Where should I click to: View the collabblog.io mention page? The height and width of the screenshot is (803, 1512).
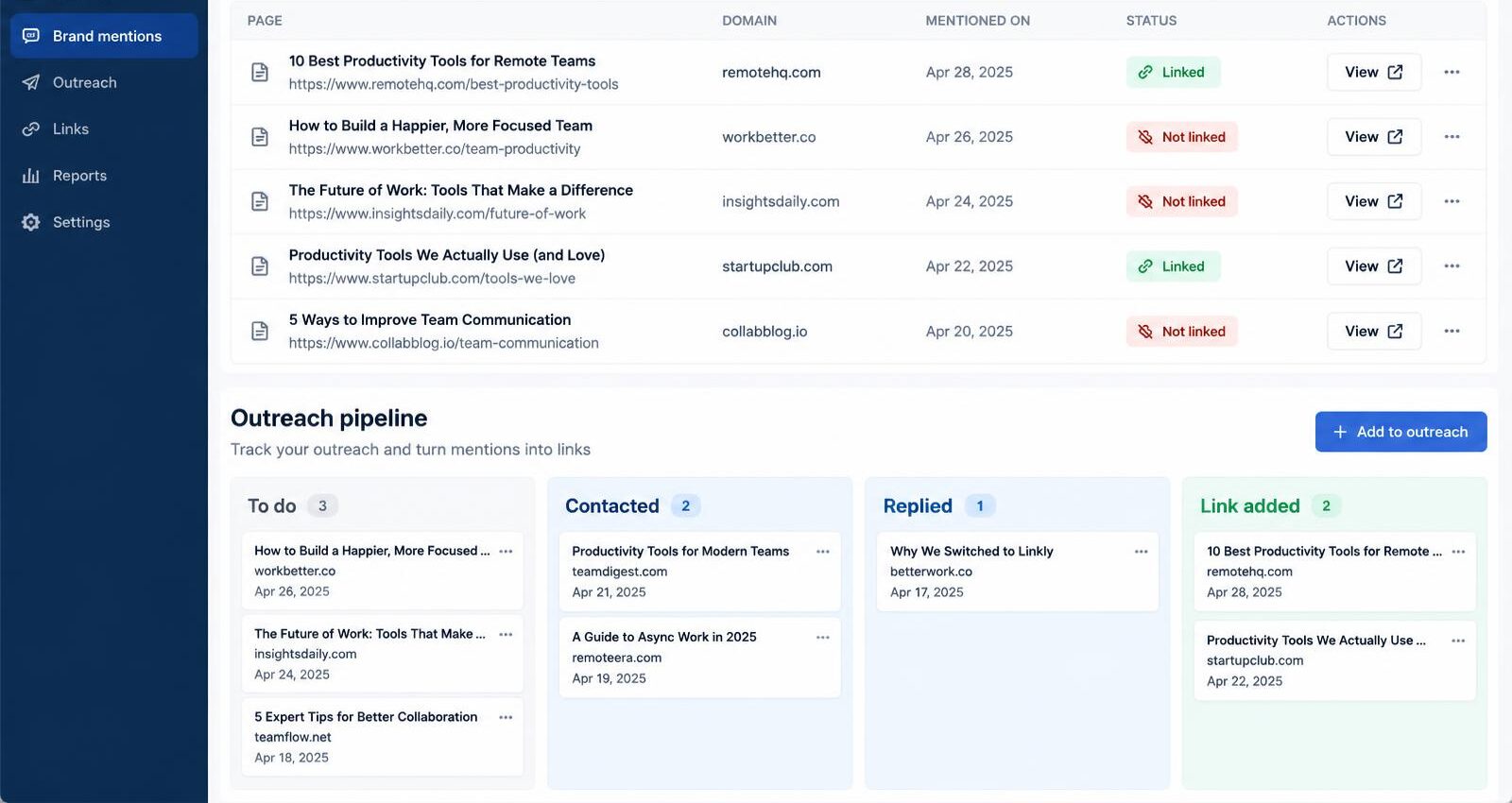point(1374,332)
